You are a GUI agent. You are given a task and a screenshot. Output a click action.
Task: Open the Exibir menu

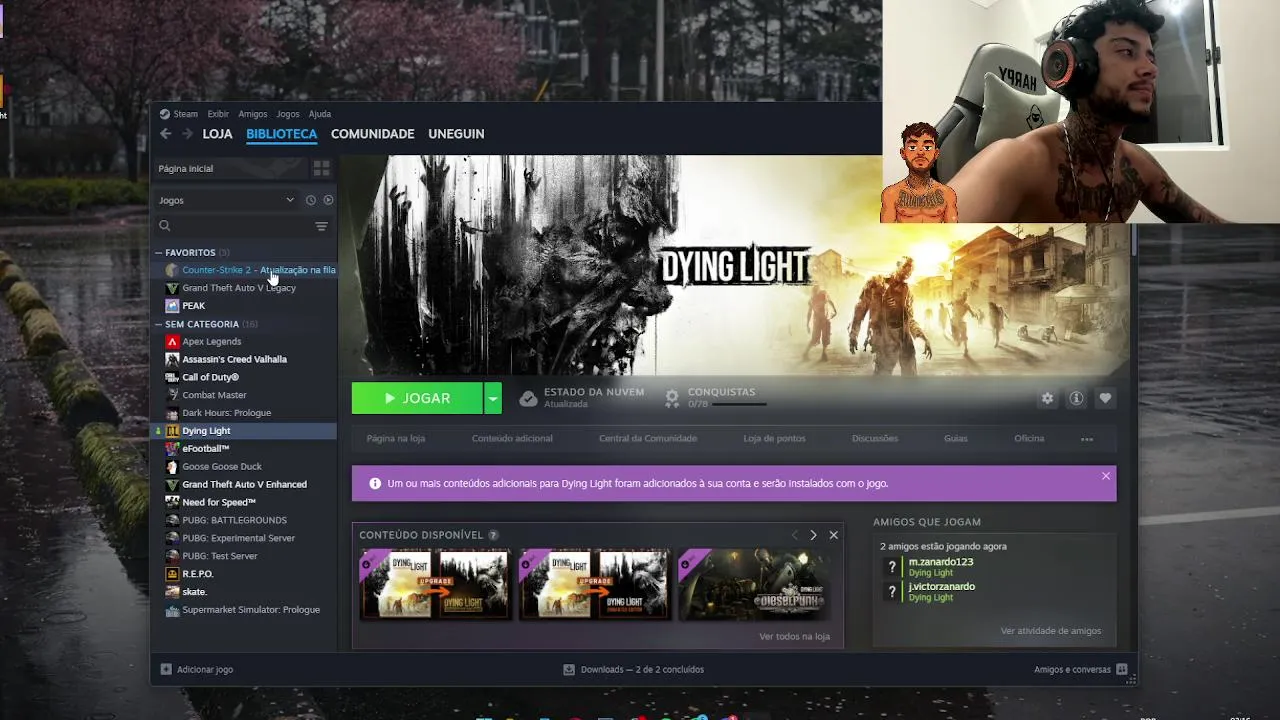[x=218, y=114]
